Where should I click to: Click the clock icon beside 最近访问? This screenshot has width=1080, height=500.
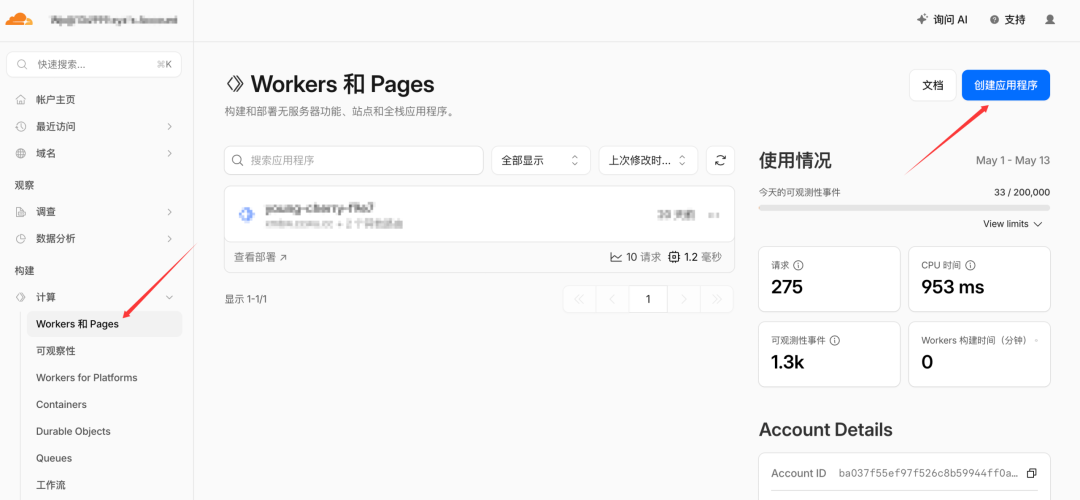pos(21,127)
